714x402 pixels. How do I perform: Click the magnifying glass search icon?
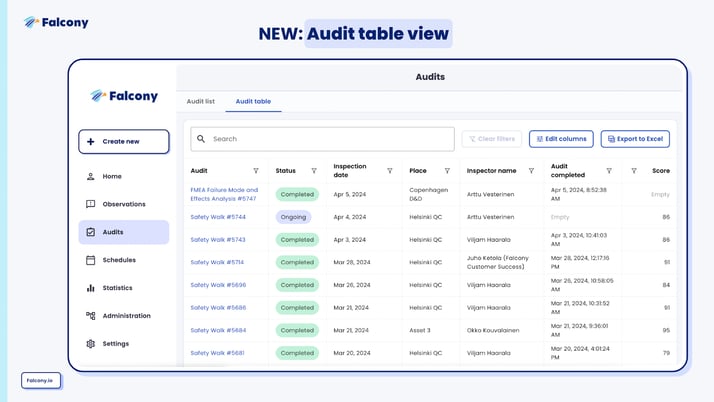point(201,139)
